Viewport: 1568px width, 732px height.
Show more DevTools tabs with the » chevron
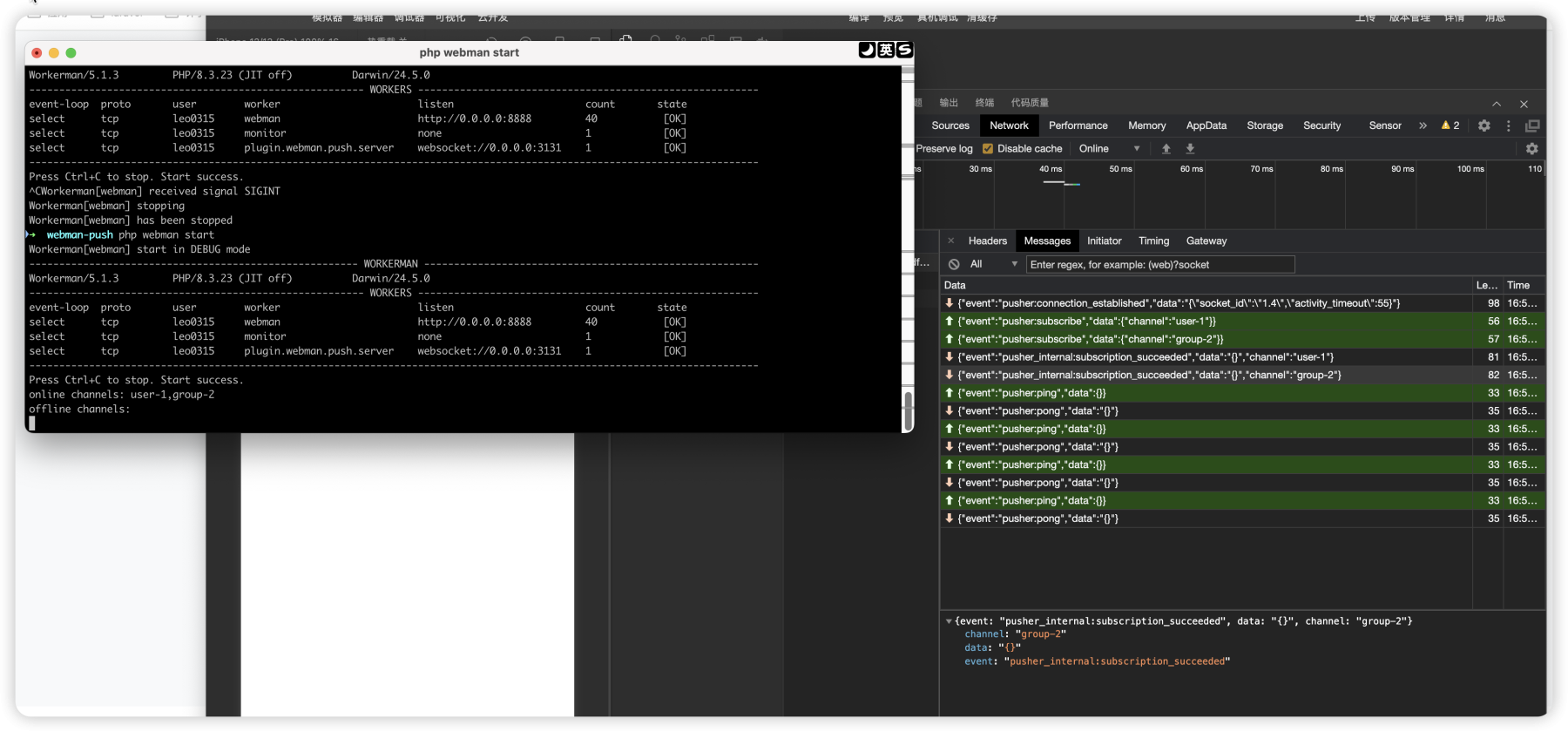[x=1423, y=125]
